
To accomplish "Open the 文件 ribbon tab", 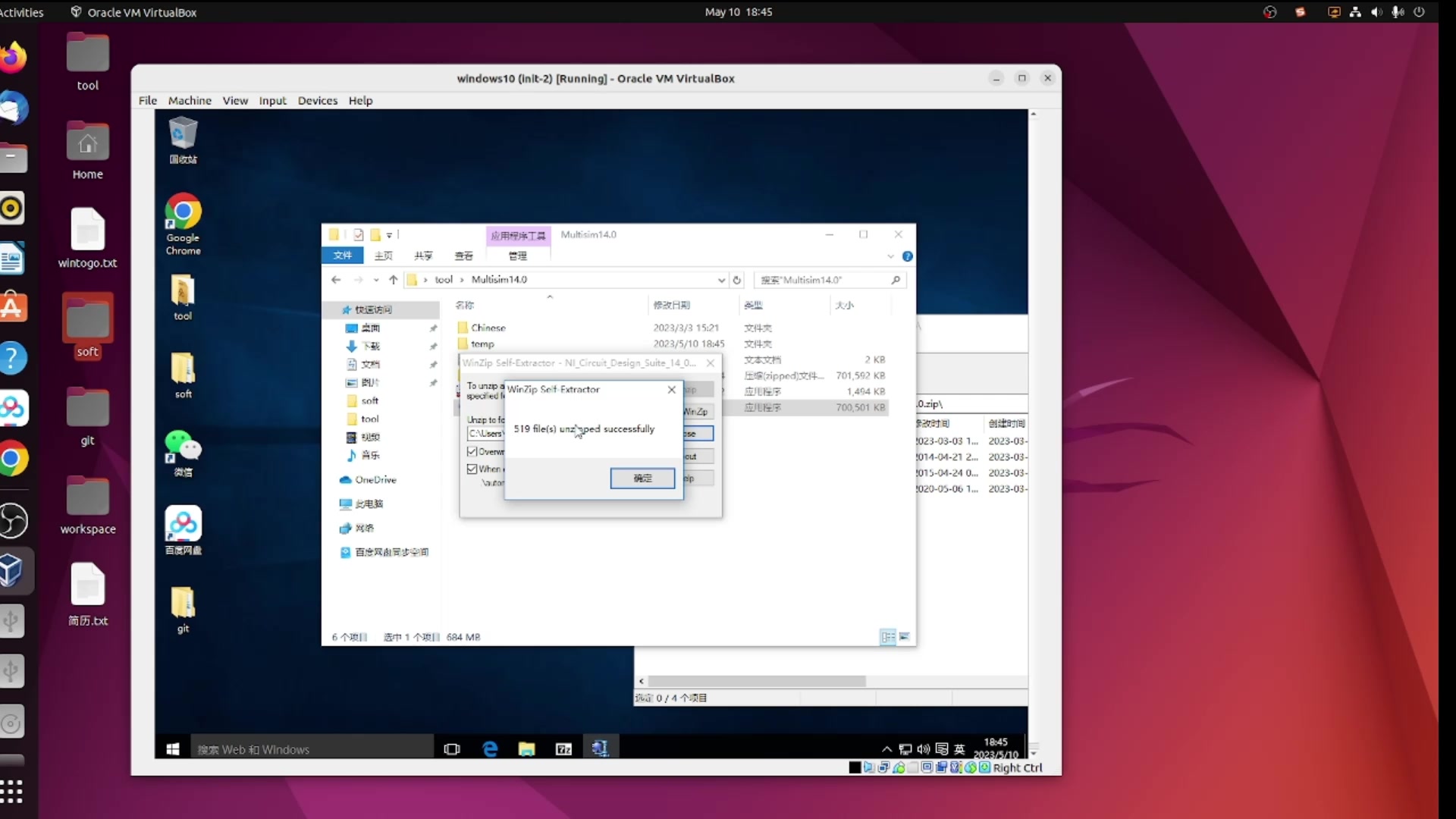I will 343,256.
